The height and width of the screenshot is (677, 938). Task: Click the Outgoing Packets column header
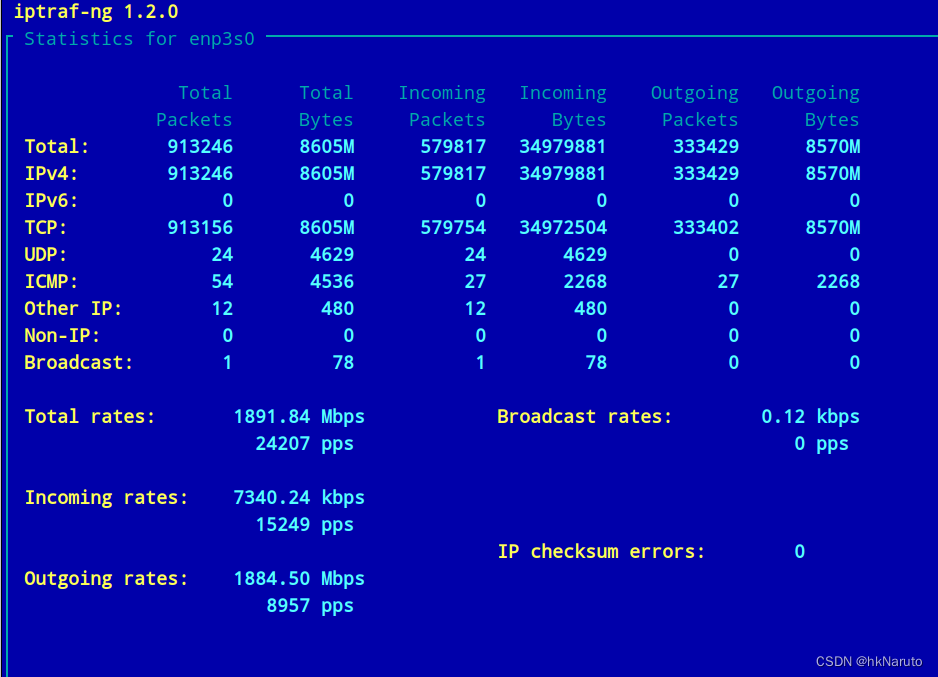pyautogui.click(x=695, y=106)
